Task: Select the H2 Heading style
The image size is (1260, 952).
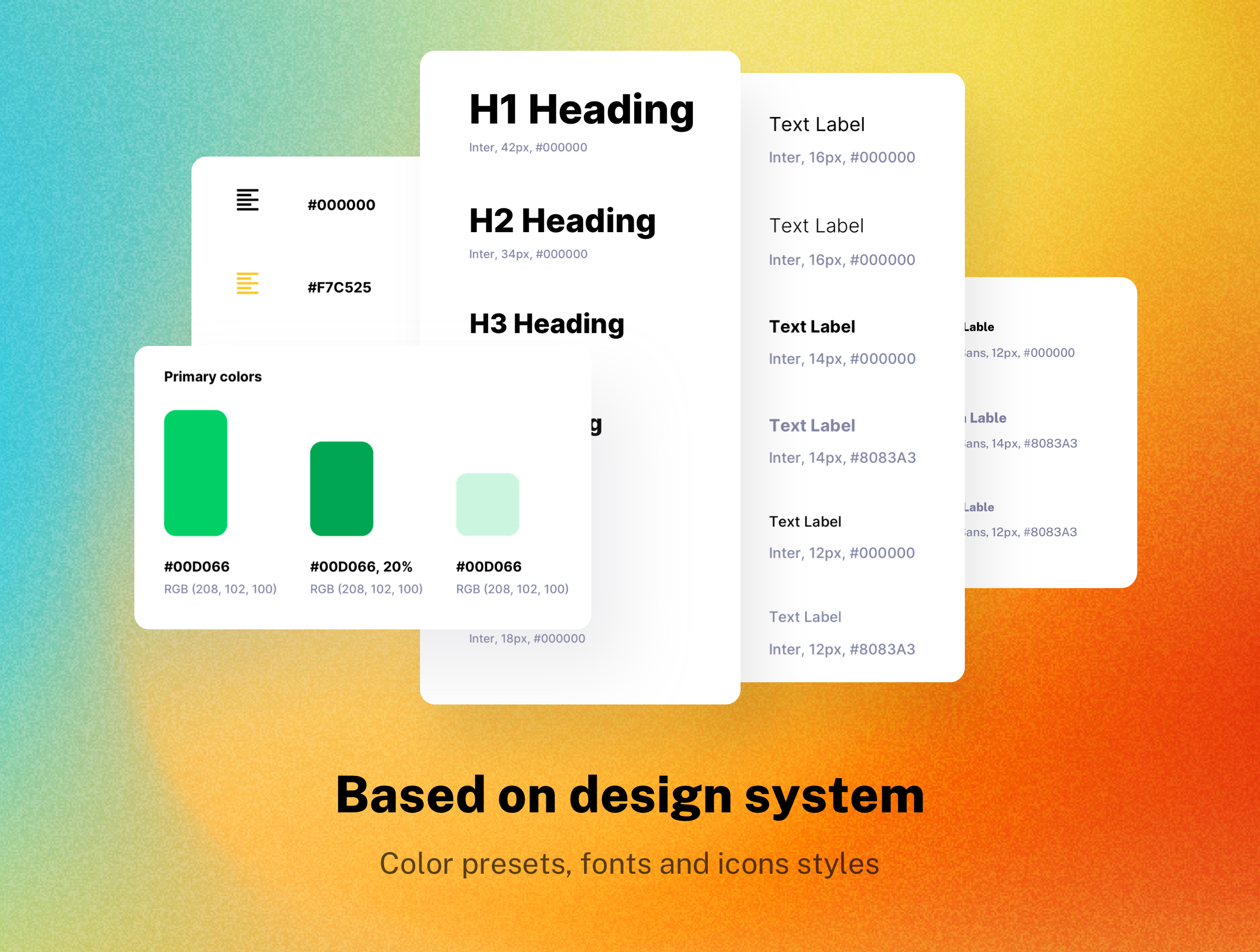Action: pos(562,221)
